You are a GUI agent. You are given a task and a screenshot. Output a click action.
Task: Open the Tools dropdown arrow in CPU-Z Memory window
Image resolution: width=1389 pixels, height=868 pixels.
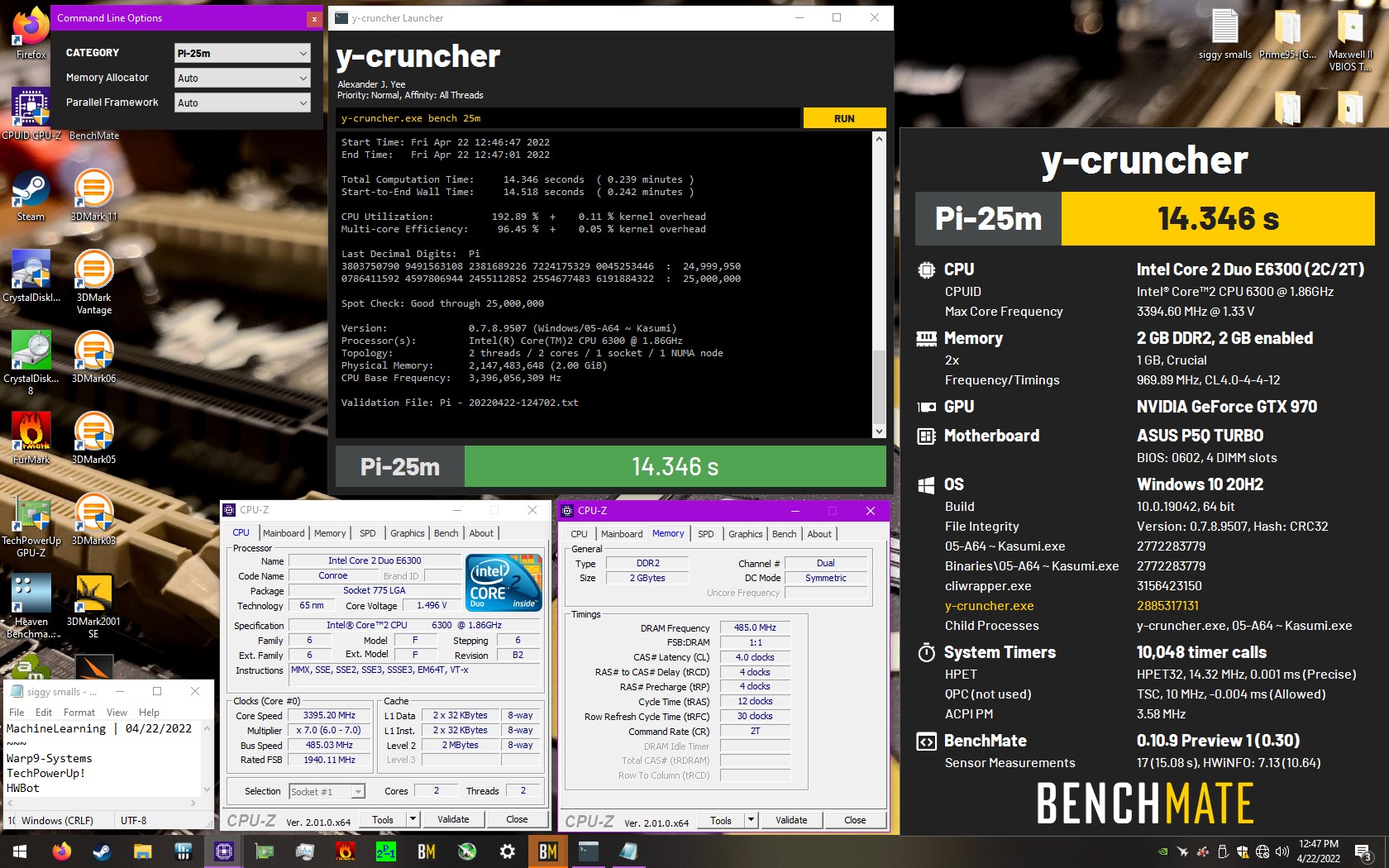[750, 820]
